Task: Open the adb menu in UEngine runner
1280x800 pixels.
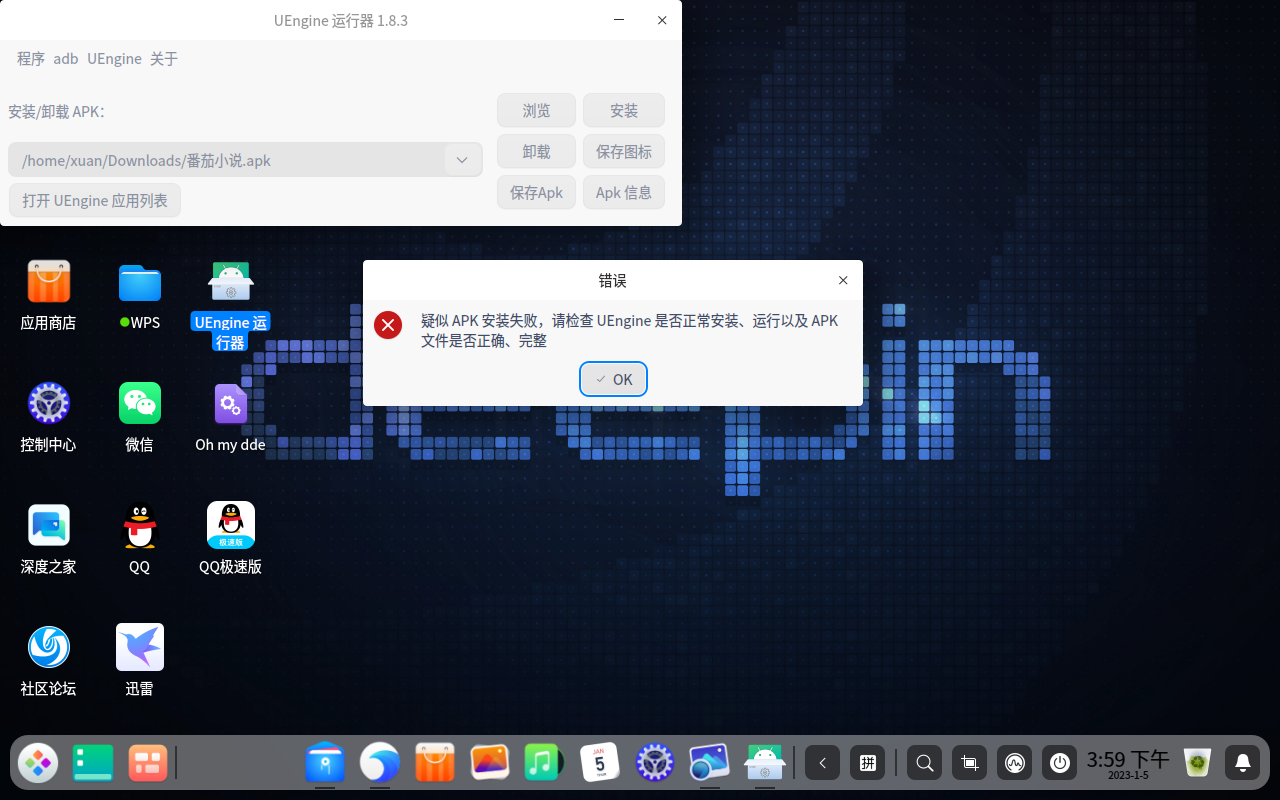Action: click(65, 58)
